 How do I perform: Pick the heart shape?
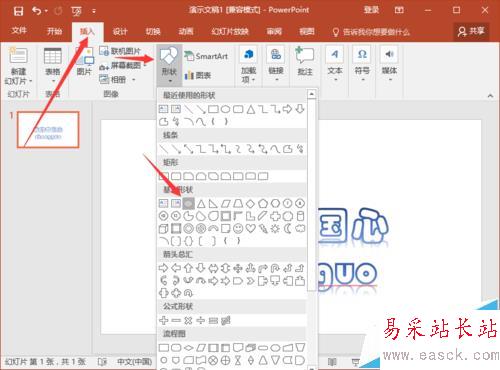250,229
